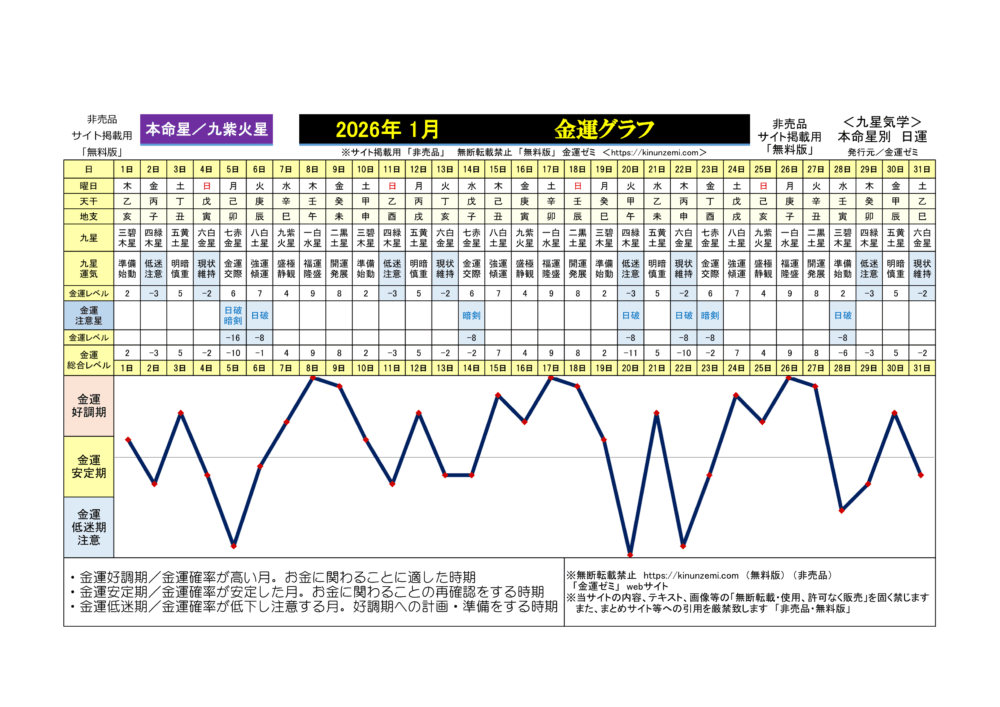The height and width of the screenshot is (707, 1000).
Task: Click the yellow 金運グラフ heading
Action: coord(604,129)
